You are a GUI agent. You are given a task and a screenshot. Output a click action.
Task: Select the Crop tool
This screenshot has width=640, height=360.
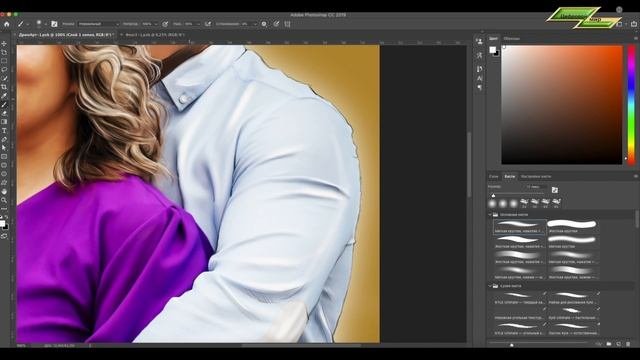click(4, 87)
